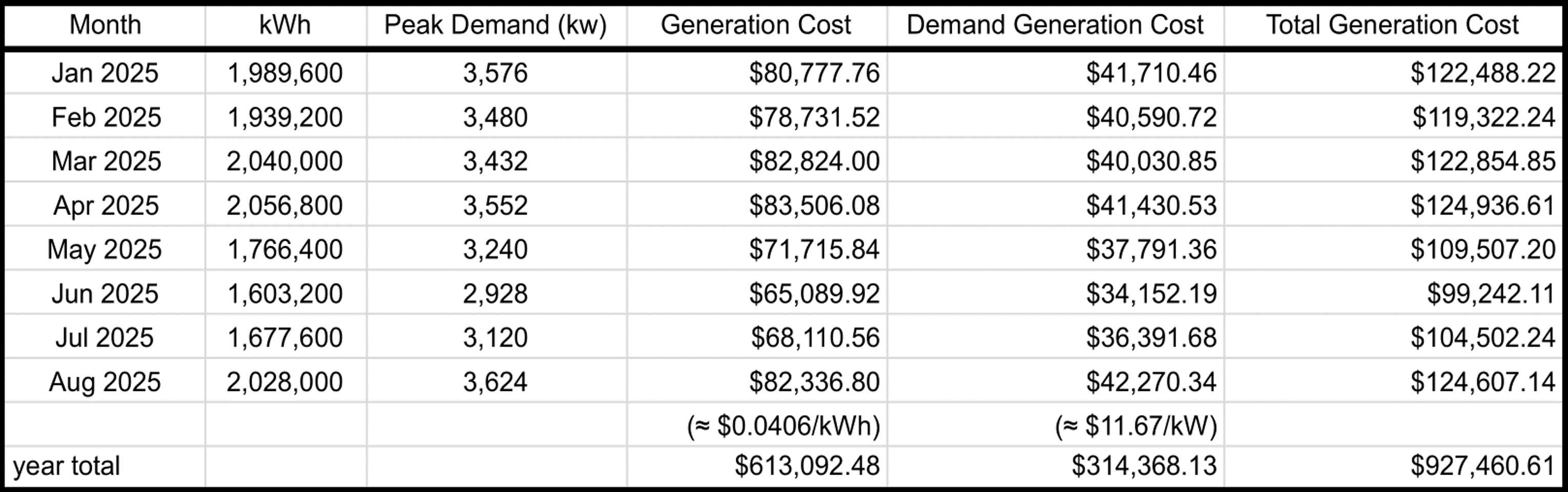Select the Peak Demand (kw) header cell
1568x492 pixels.
pyautogui.click(x=495, y=25)
